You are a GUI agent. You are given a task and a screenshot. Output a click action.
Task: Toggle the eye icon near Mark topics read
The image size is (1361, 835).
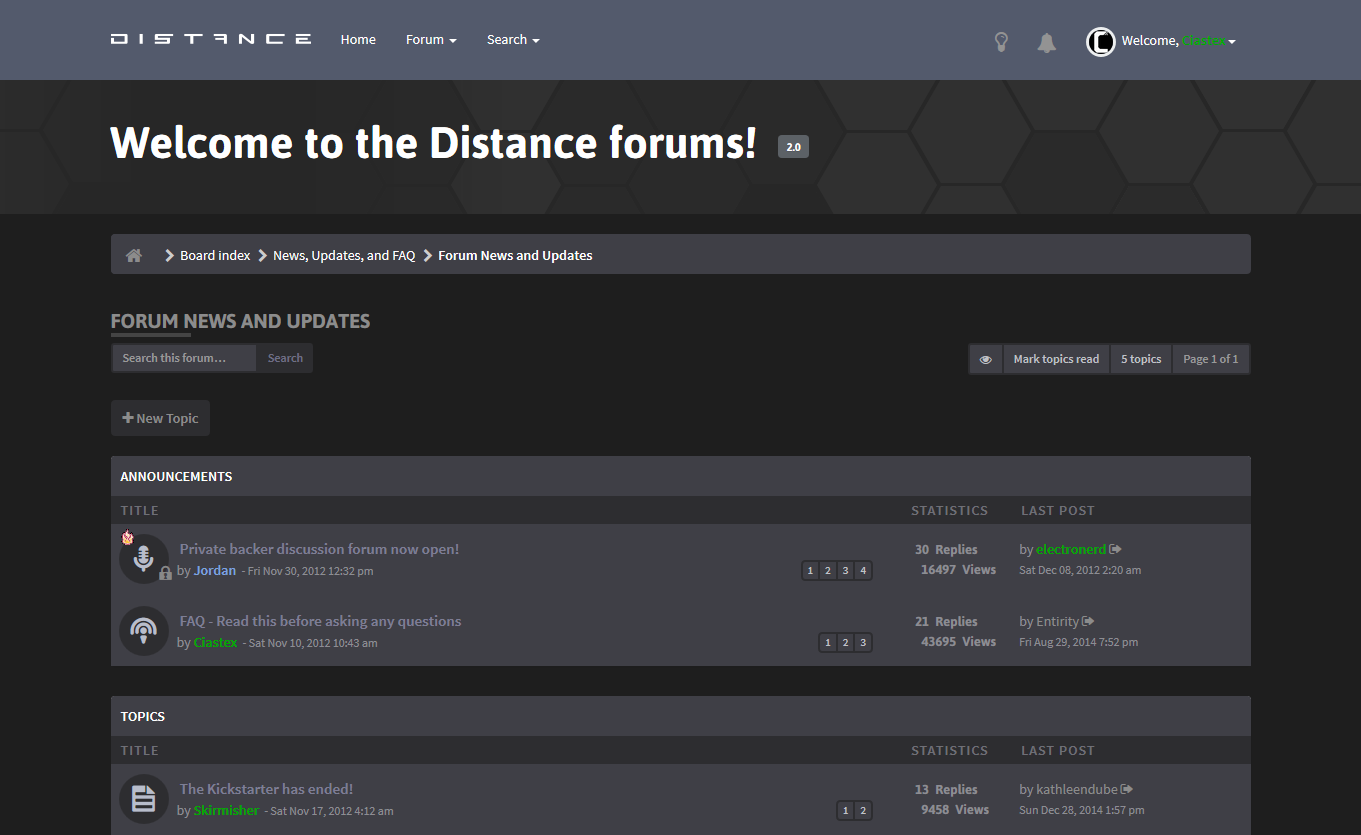coord(986,358)
